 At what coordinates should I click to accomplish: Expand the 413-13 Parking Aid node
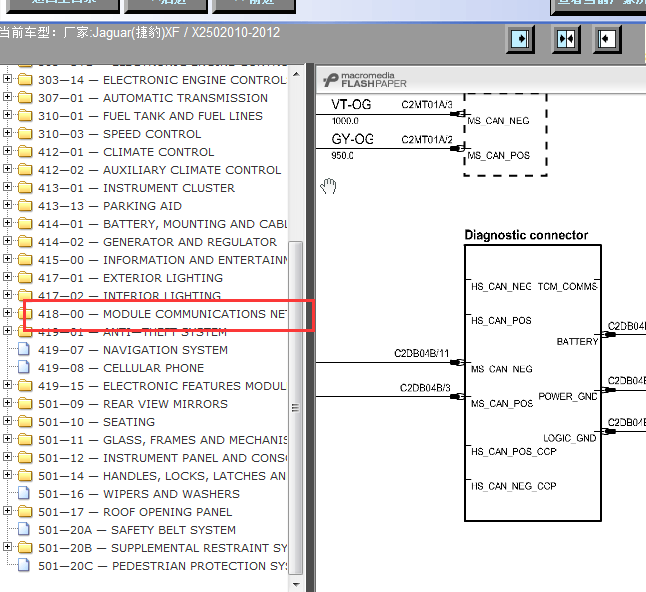point(7,204)
